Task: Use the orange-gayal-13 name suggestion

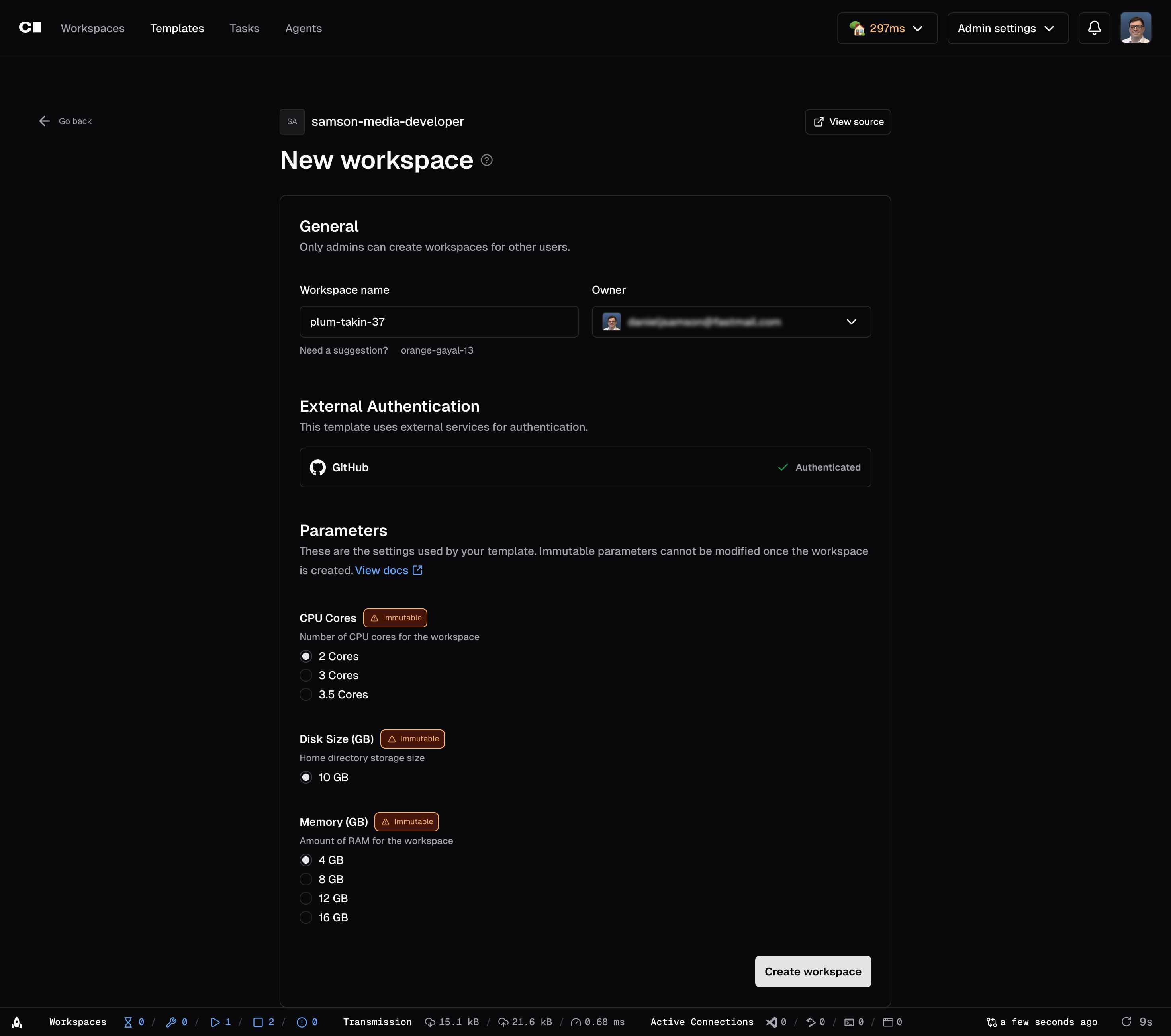Action: coord(437,350)
